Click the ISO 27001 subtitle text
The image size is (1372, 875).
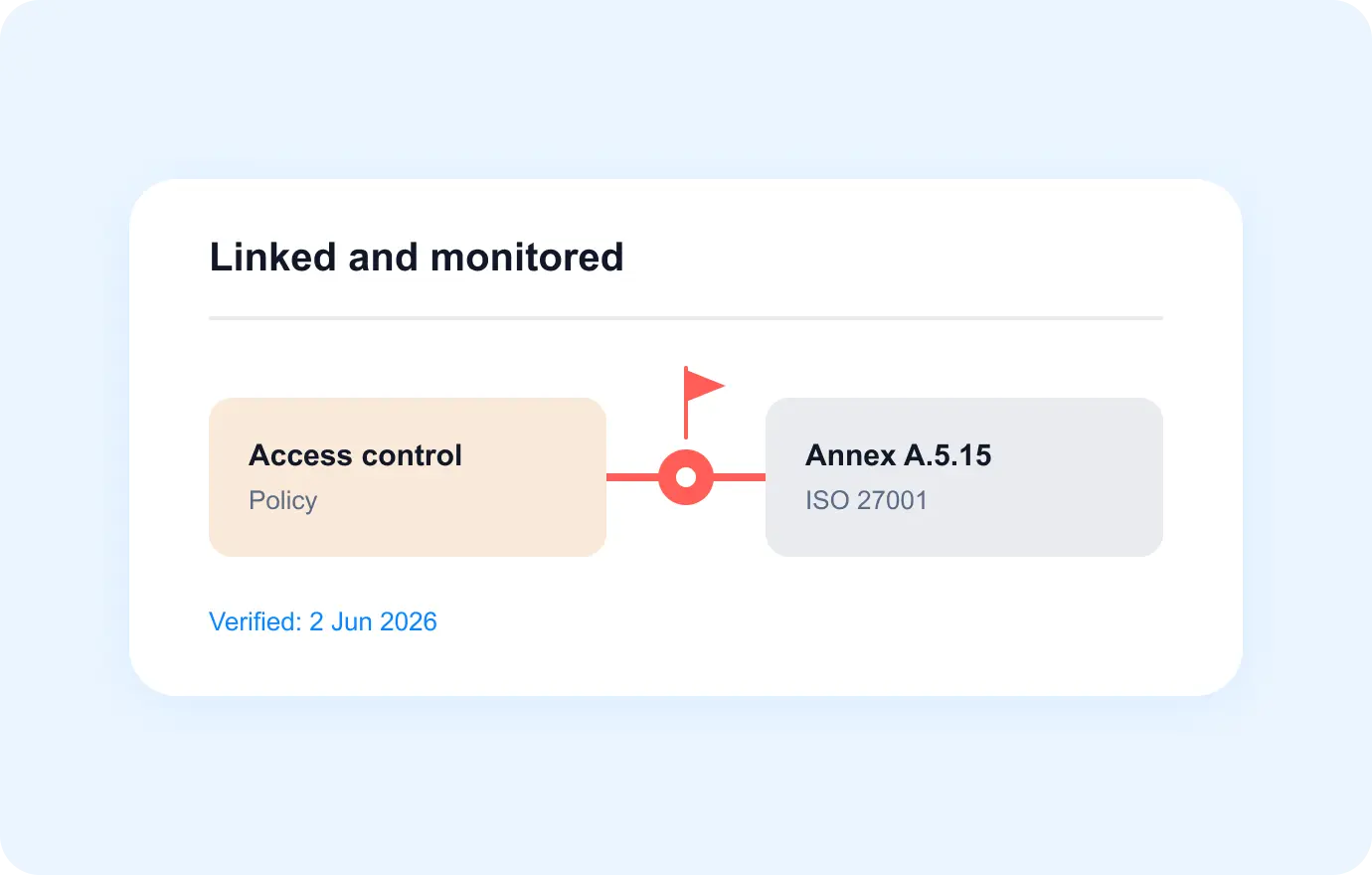coord(866,500)
